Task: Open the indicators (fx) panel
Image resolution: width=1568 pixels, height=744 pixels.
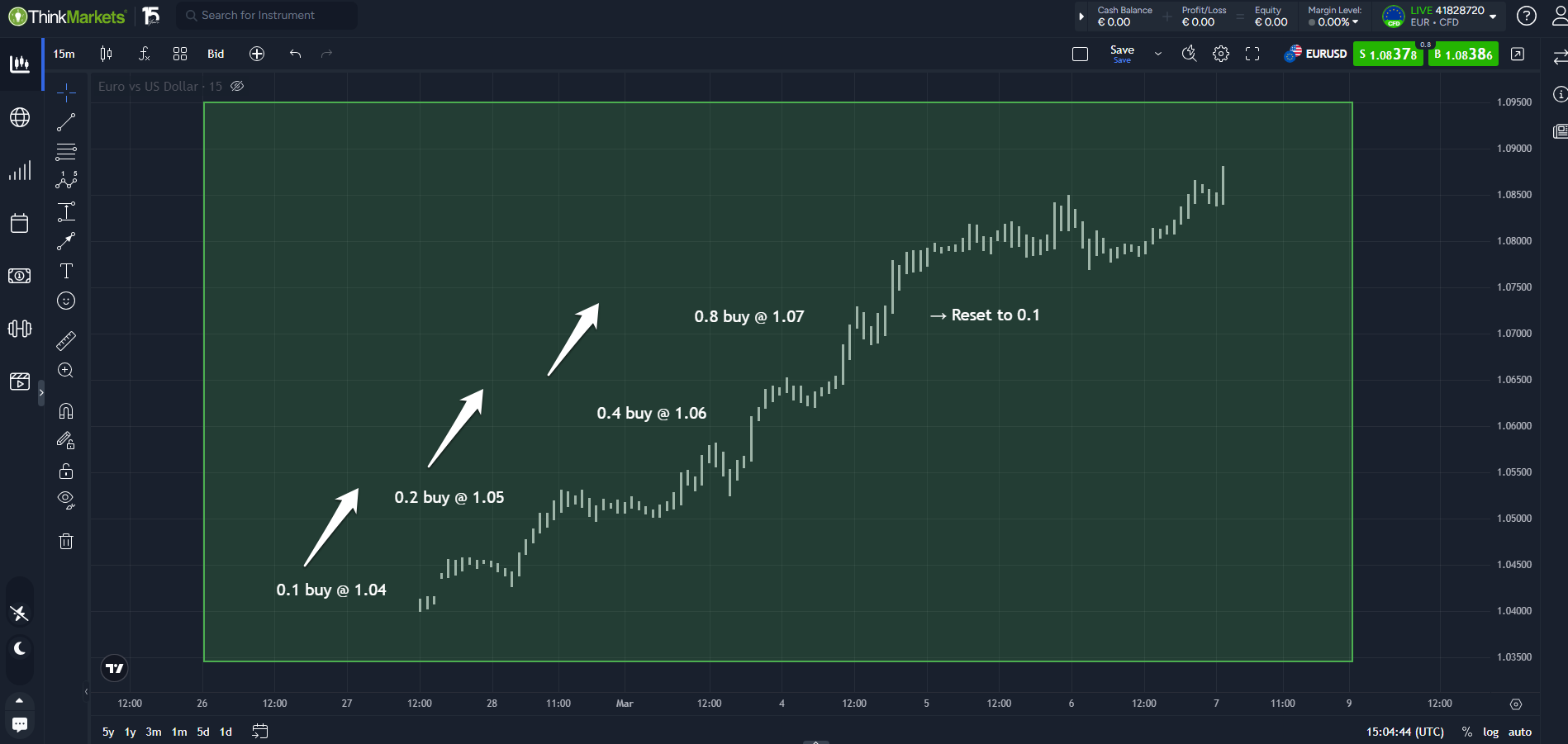Action: [x=144, y=54]
